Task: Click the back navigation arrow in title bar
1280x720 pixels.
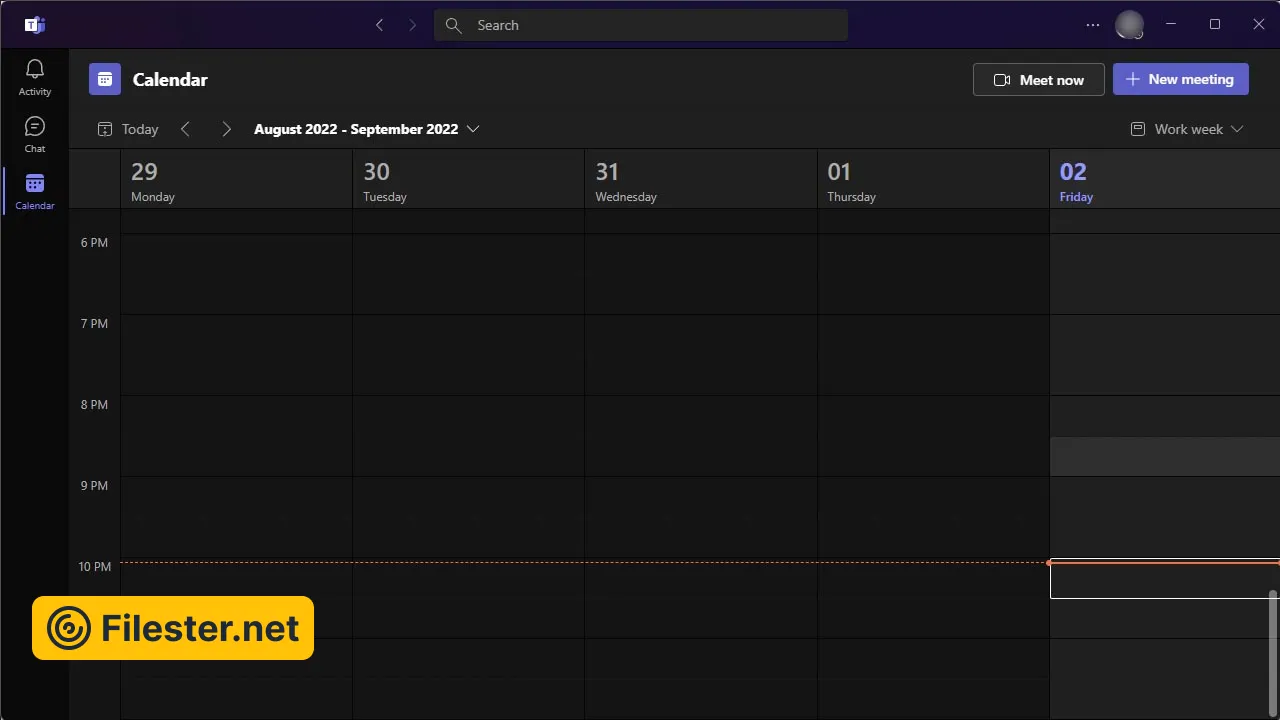Action: (379, 25)
